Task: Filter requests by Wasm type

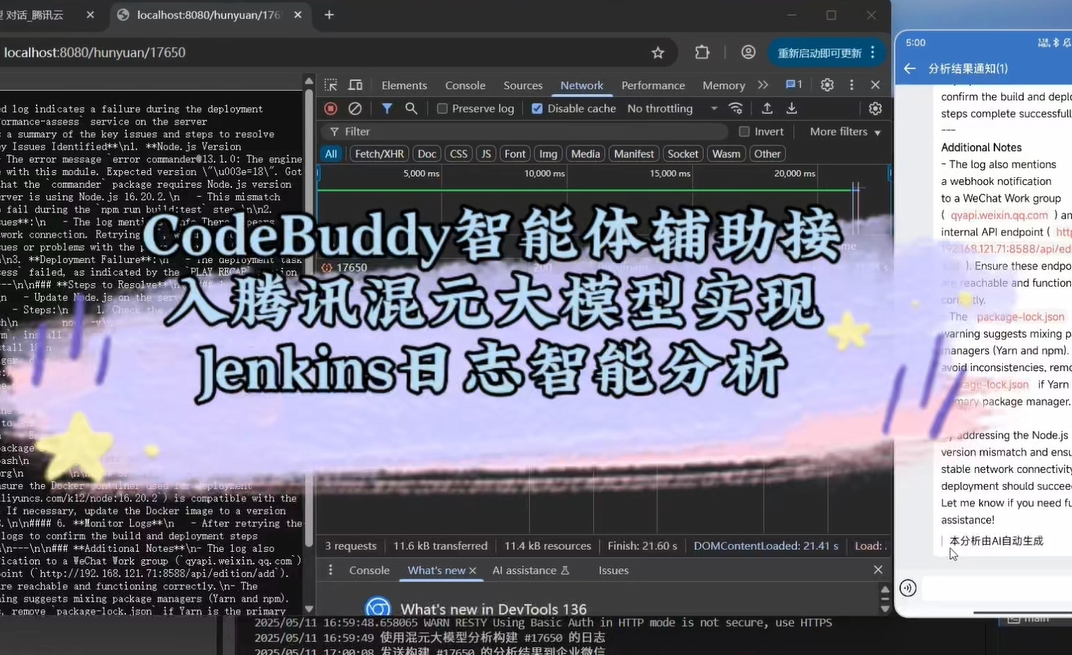Action: point(726,154)
